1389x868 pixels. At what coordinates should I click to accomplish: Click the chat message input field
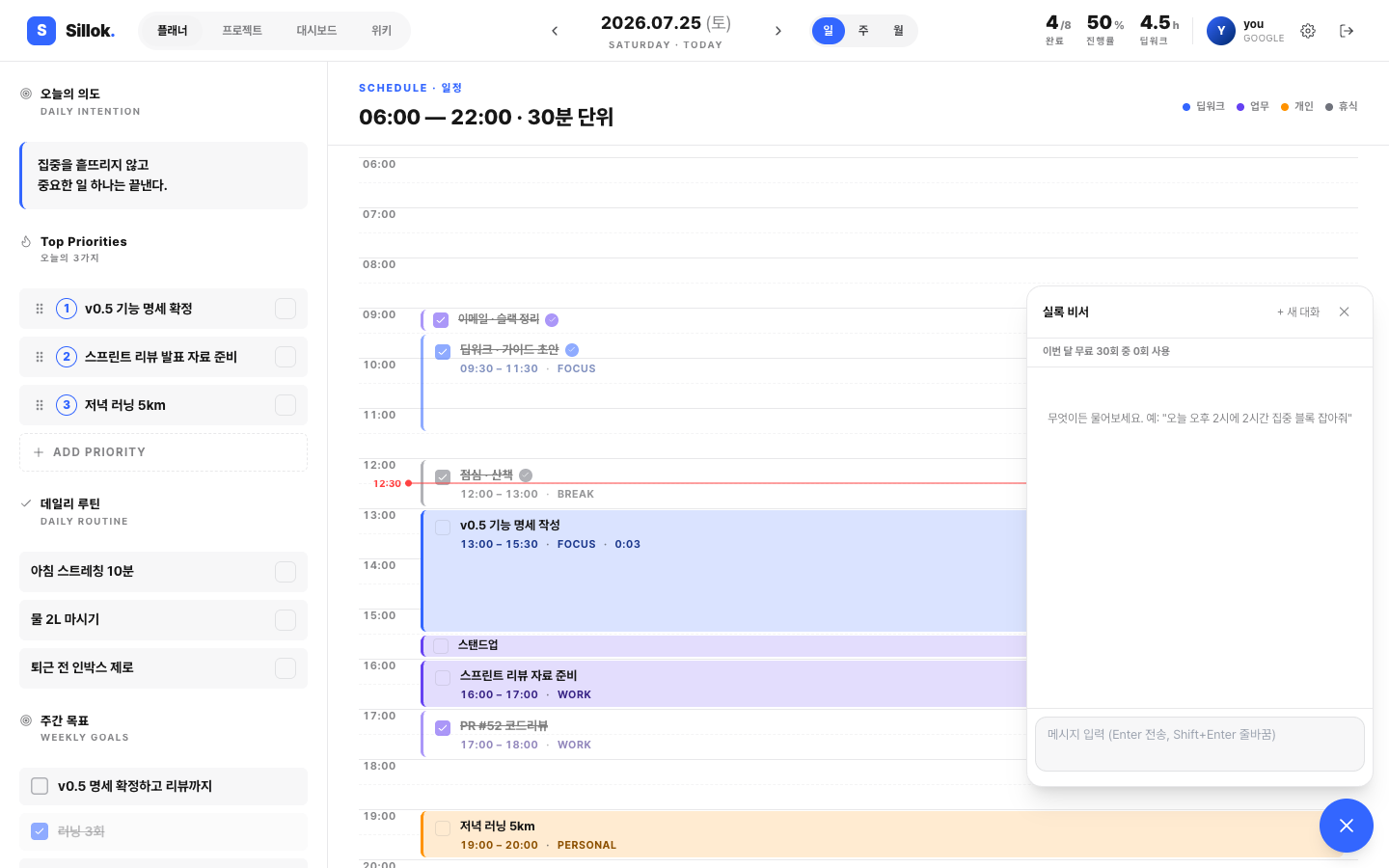1200,744
